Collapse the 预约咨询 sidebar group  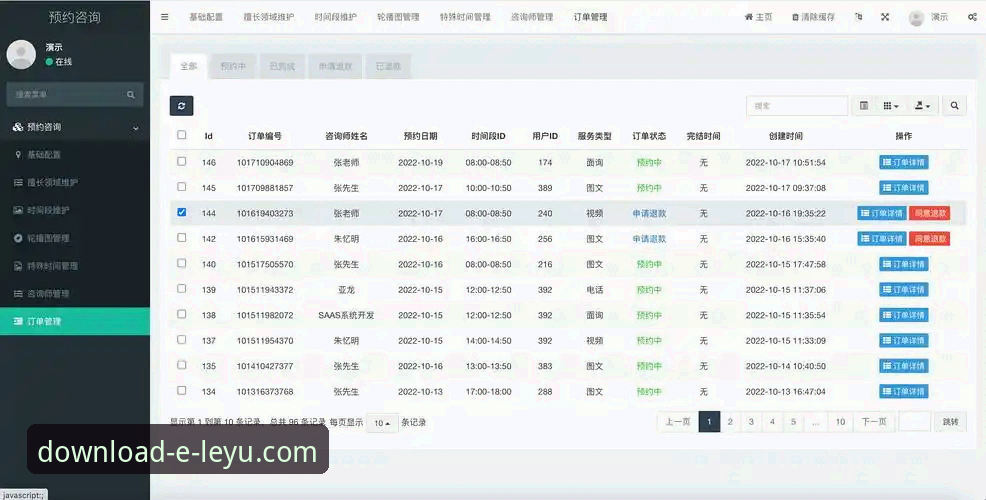coord(75,127)
